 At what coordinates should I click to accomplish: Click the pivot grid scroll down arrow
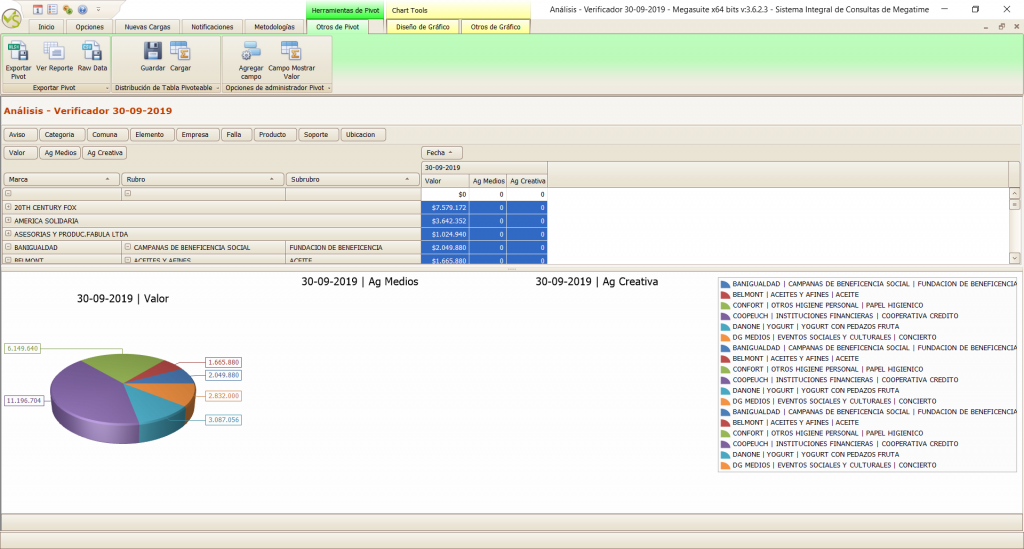click(1014, 259)
